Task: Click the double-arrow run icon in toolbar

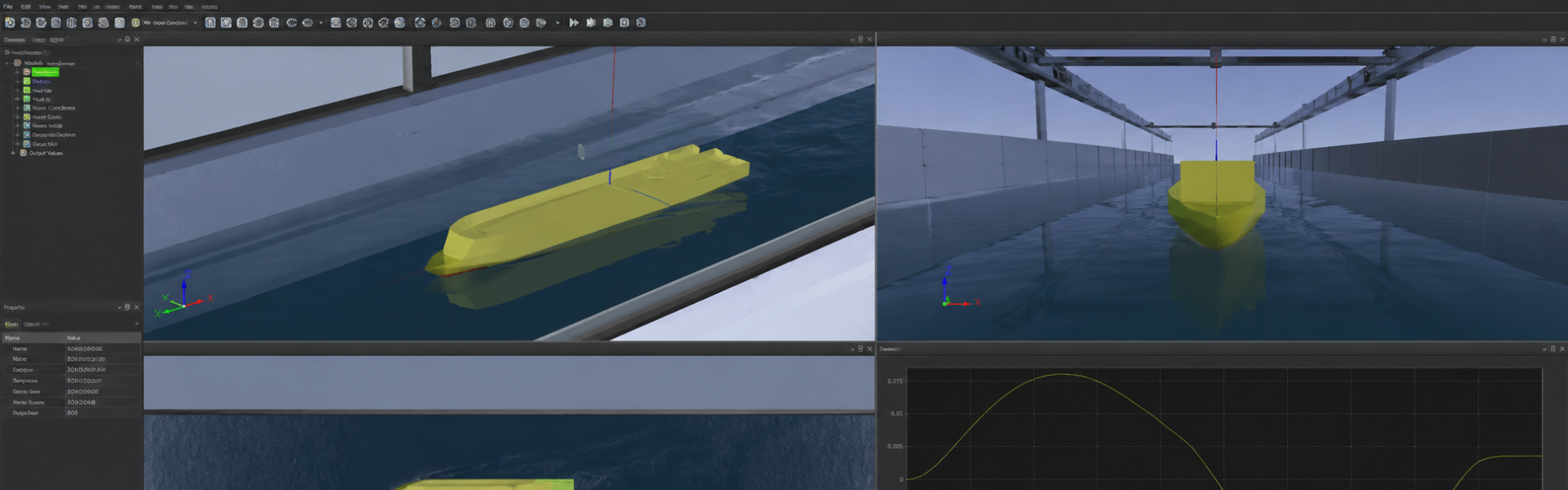Action: (x=574, y=23)
